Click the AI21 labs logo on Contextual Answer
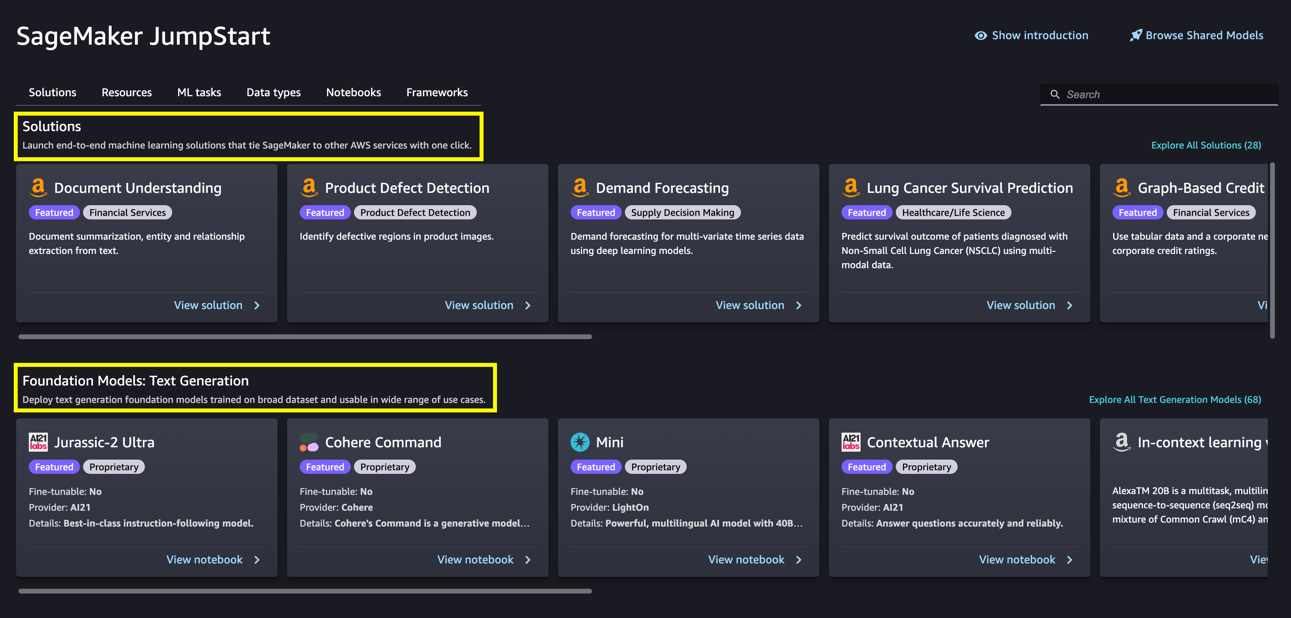This screenshot has width=1291, height=618. pos(851,442)
